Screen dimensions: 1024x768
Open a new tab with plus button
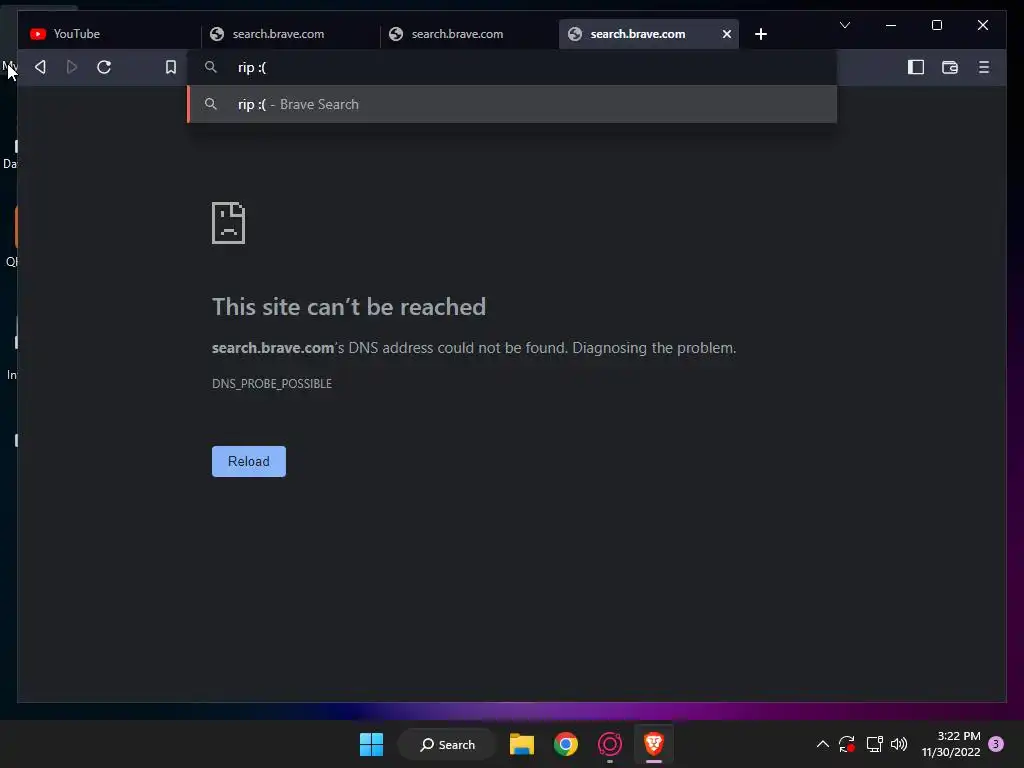[761, 34]
